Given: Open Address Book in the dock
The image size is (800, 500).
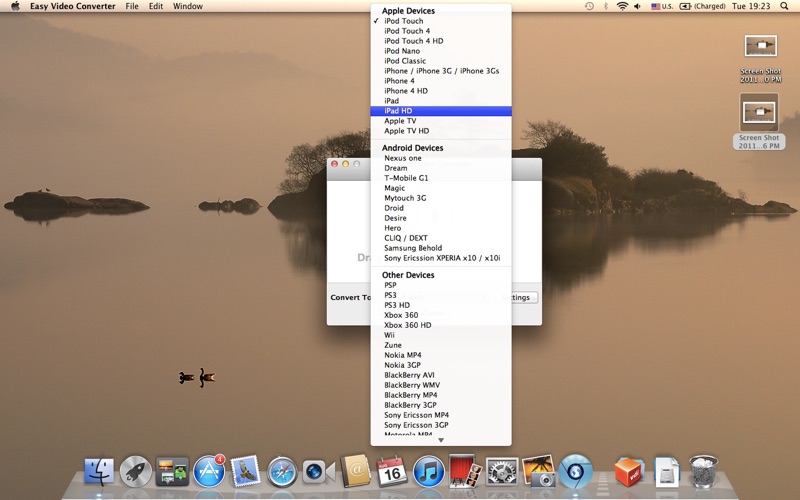Looking at the screenshot, I should click(x=355, y=470).
